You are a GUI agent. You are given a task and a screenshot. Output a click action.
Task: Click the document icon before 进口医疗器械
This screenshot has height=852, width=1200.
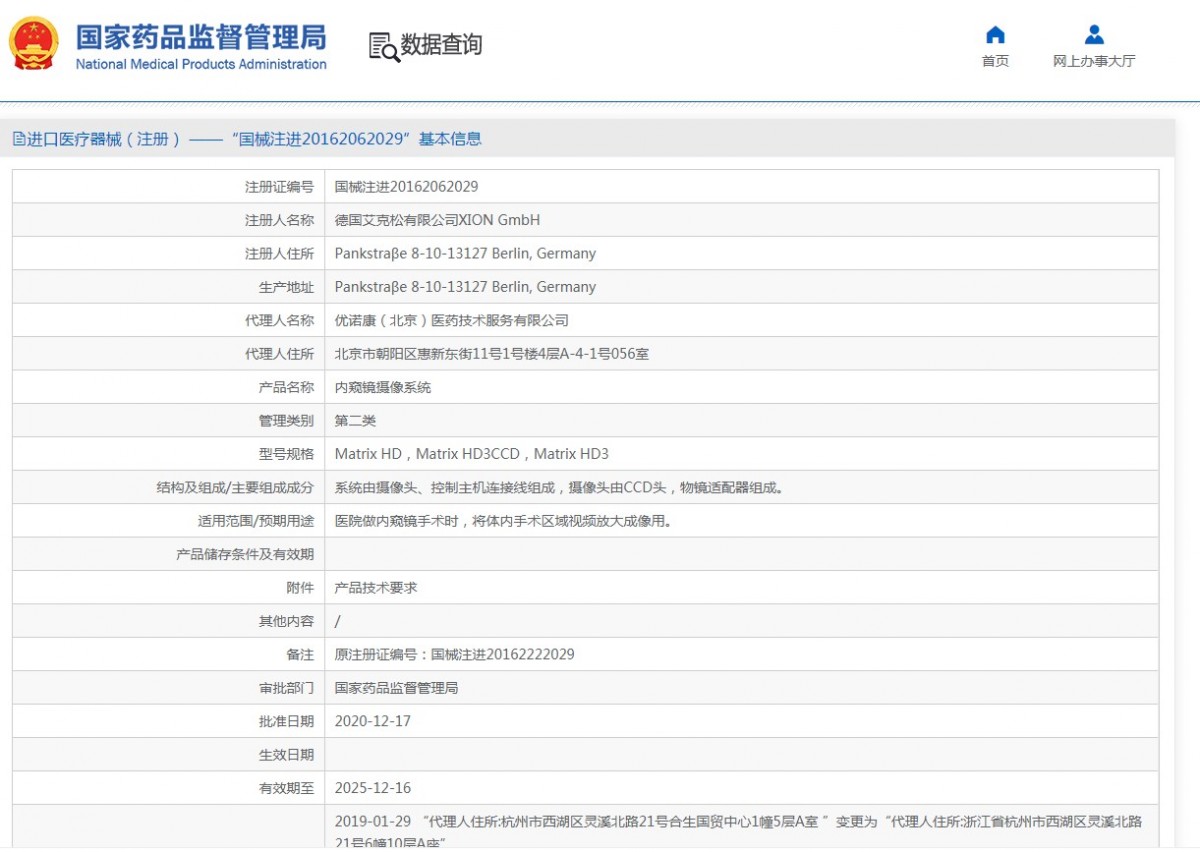(x=19, y=139)
